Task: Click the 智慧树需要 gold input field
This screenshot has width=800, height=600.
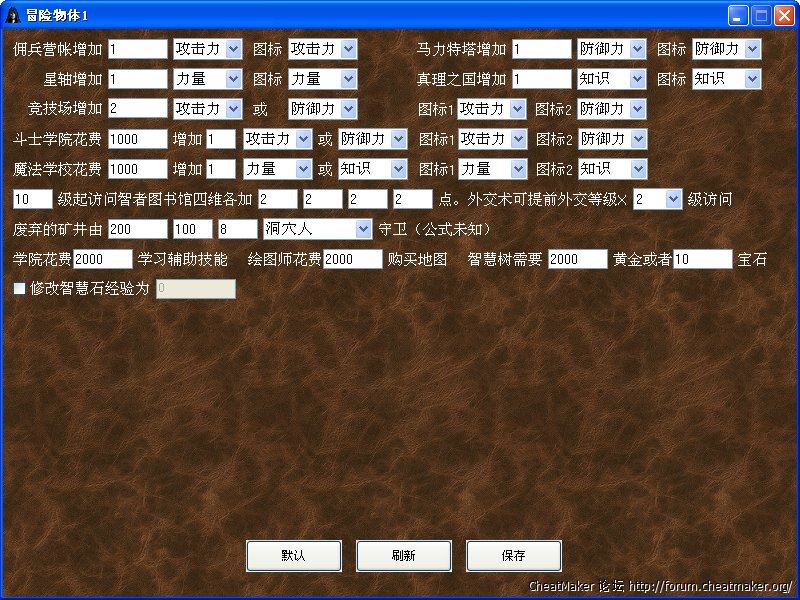Action: pos(577,259)
